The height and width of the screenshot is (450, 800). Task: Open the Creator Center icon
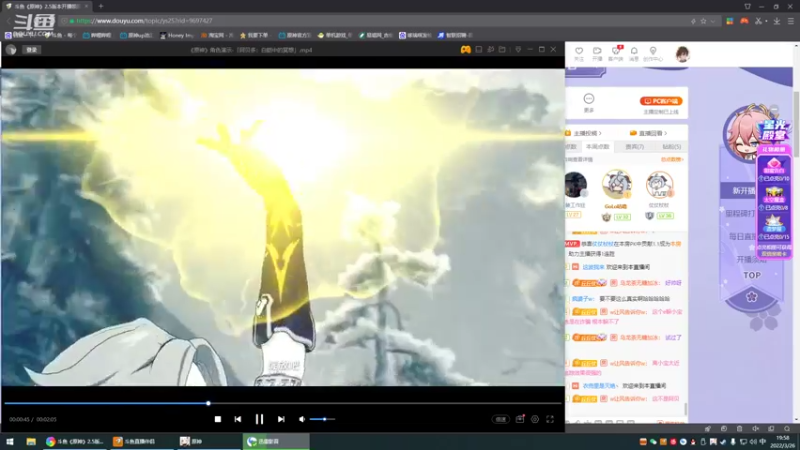653,54
